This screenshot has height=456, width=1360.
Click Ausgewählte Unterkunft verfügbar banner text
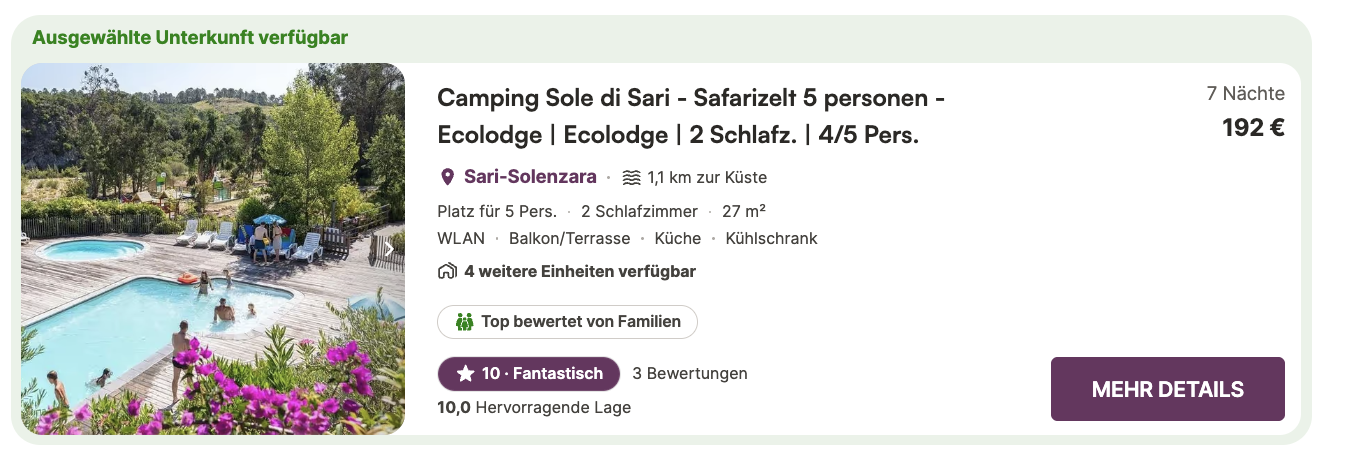pos(190,38)
